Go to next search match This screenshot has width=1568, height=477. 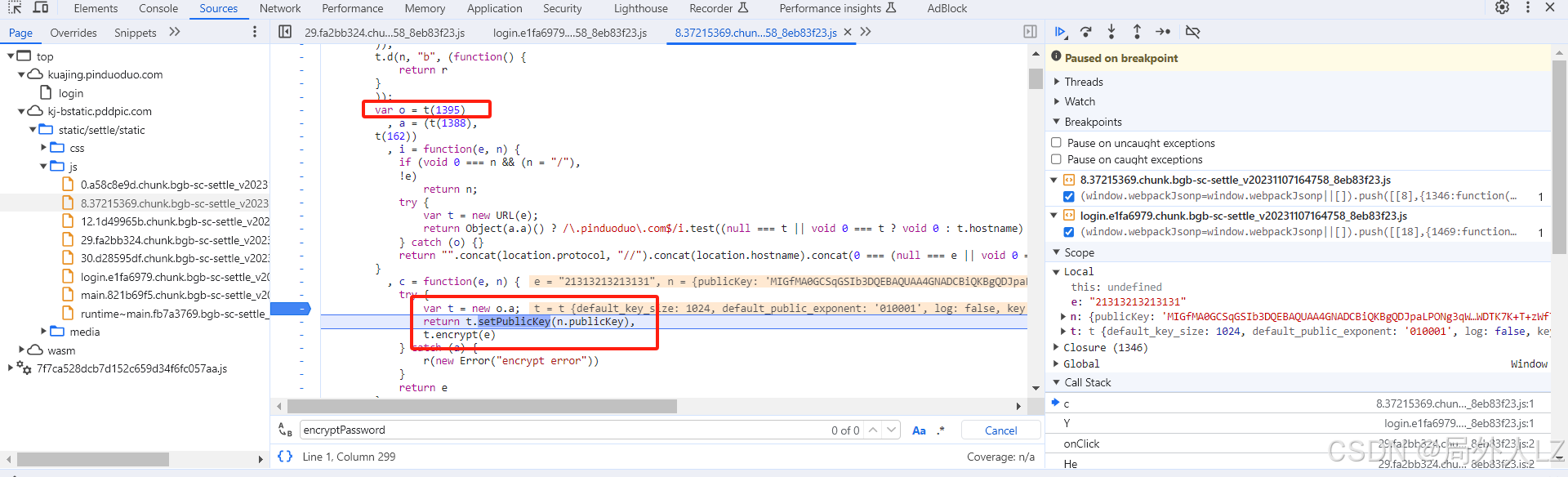[891, 430]
